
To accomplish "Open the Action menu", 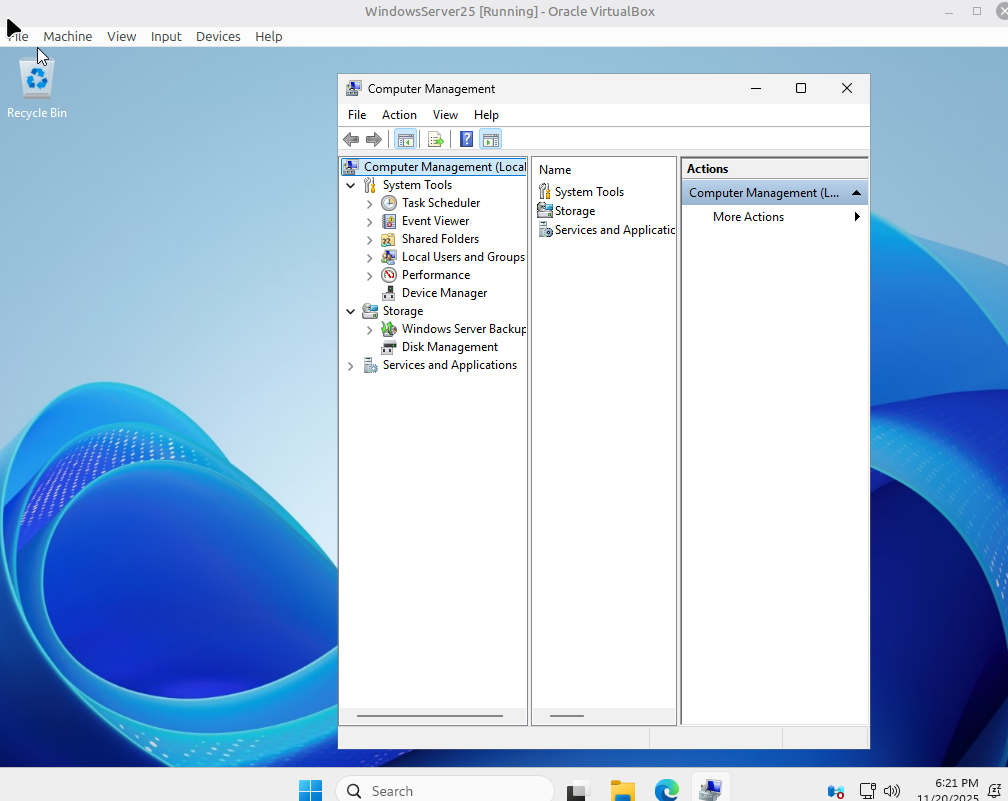I will pos(399,115).
